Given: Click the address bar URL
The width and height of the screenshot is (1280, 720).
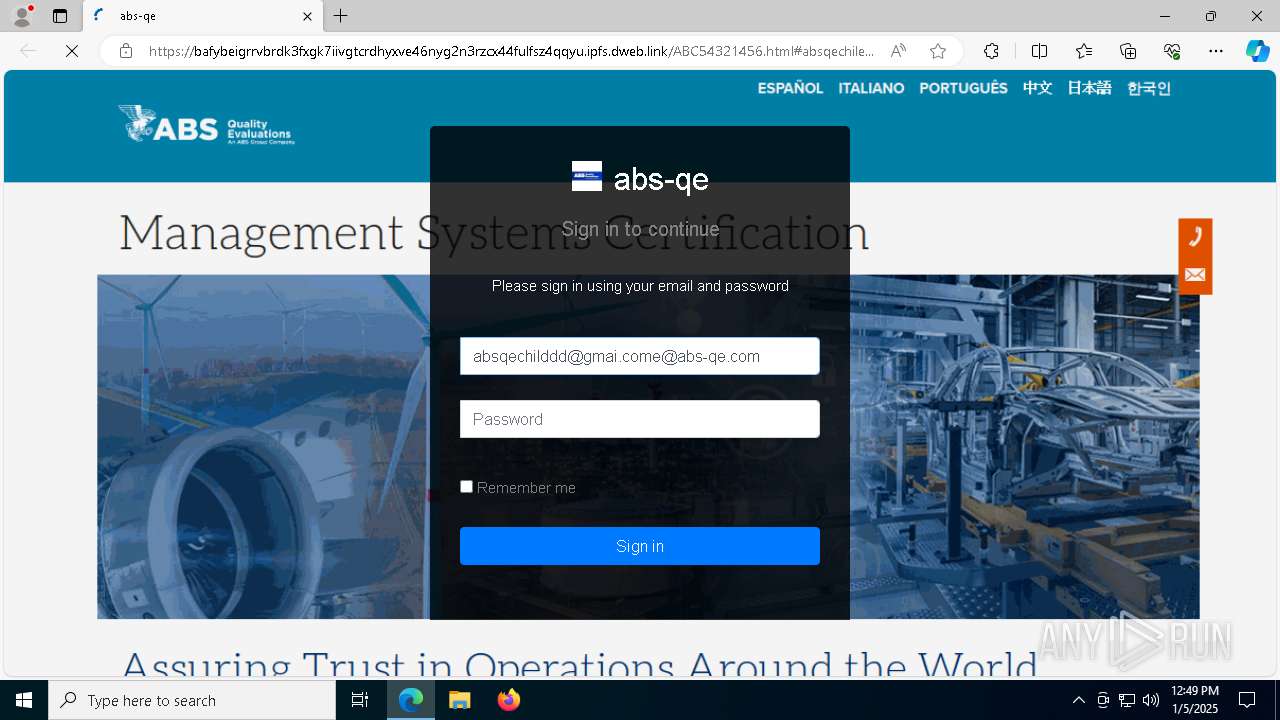Looking at the screenshot, I should coord(511,51).
